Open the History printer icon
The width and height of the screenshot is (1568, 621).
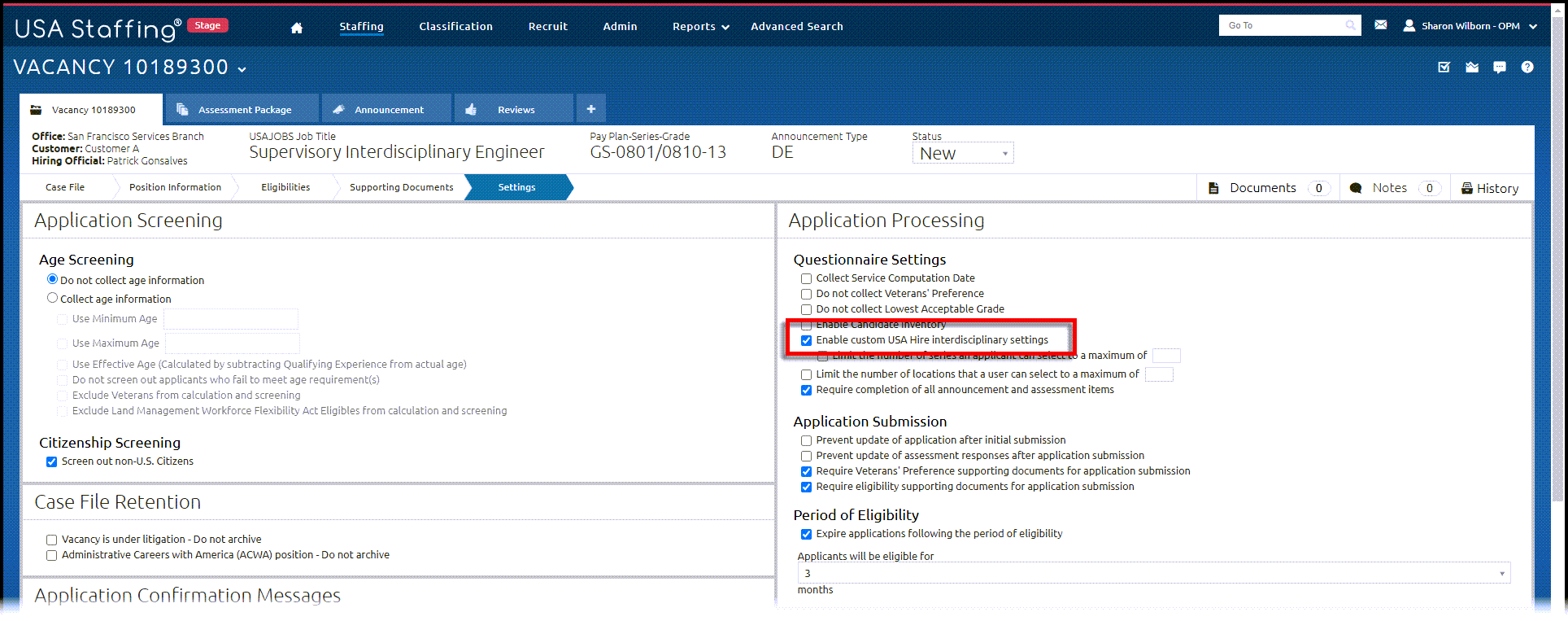tap(1467, 188)
